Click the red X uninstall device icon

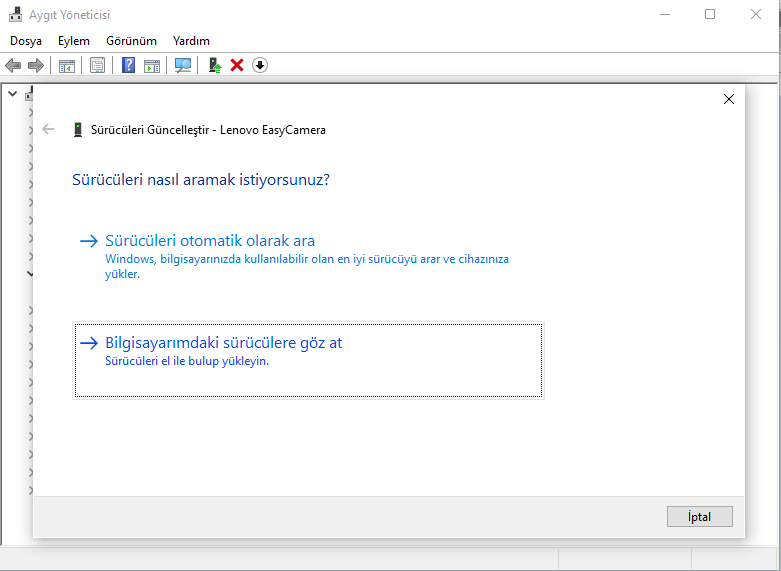pyautogui.click(x=237, y=65)
